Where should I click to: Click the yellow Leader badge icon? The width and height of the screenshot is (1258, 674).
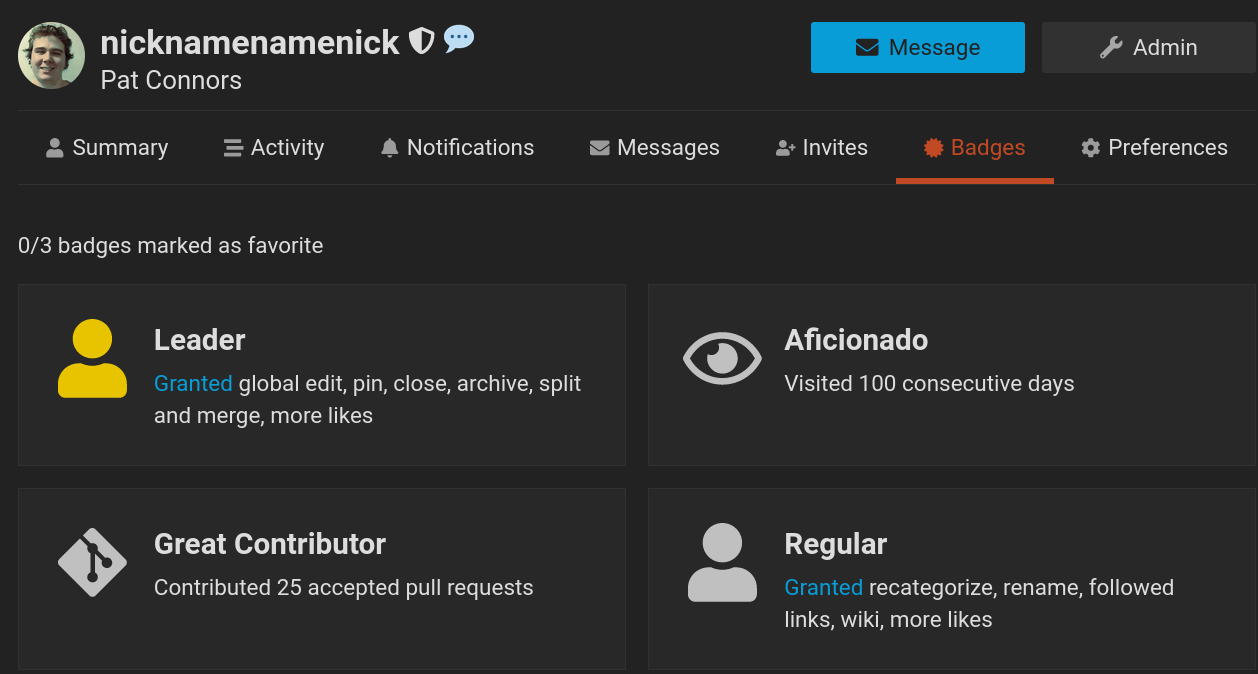(x=92, y=359)
